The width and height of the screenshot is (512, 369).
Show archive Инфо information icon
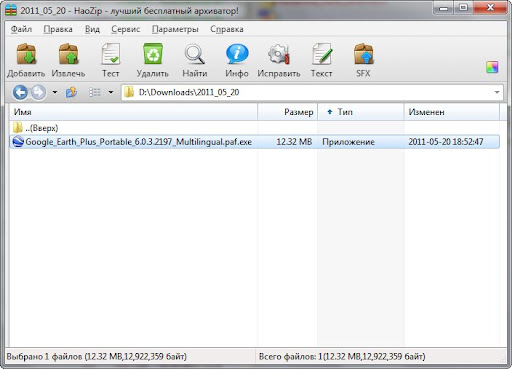point(237,54)
